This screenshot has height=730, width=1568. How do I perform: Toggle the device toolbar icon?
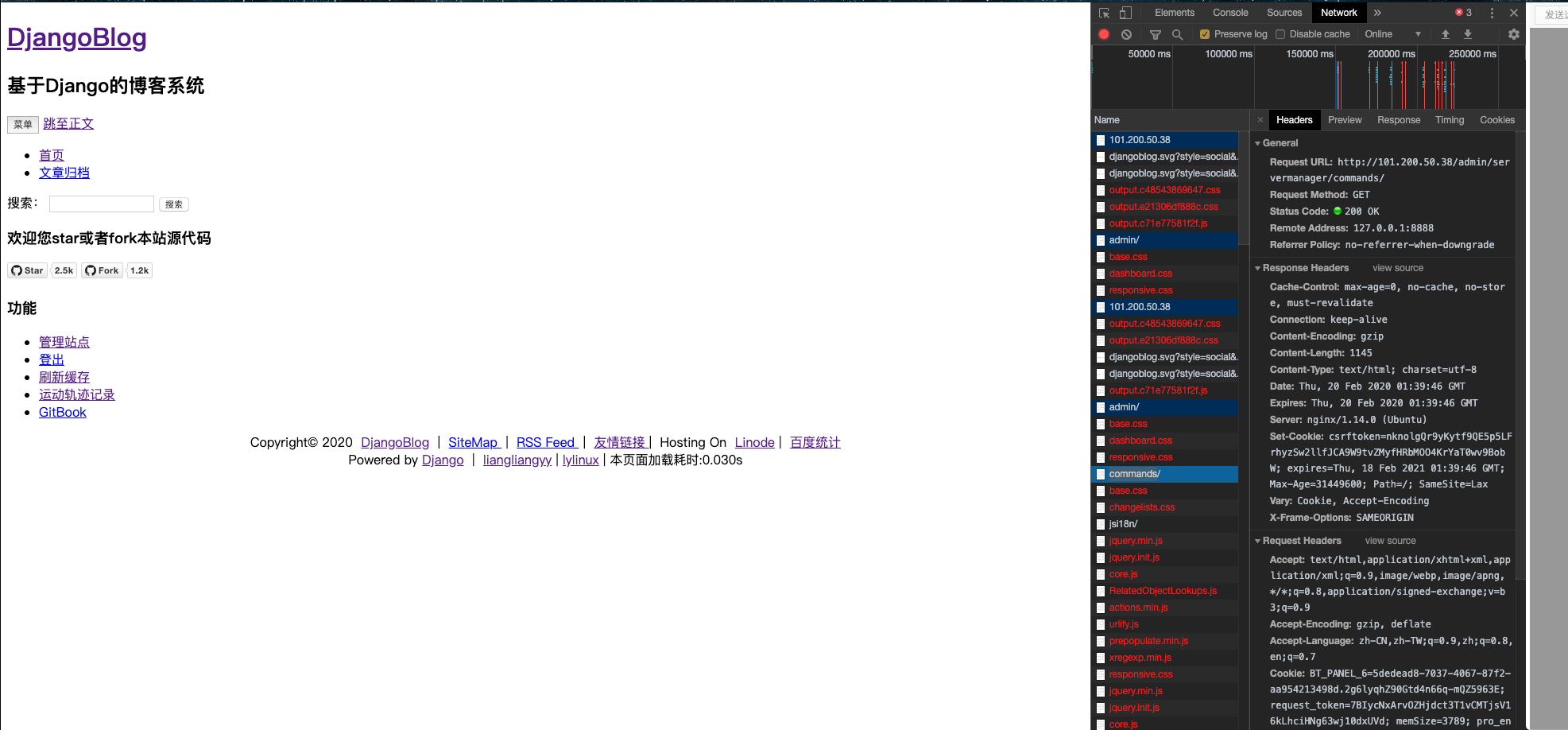pos(1125,13)
